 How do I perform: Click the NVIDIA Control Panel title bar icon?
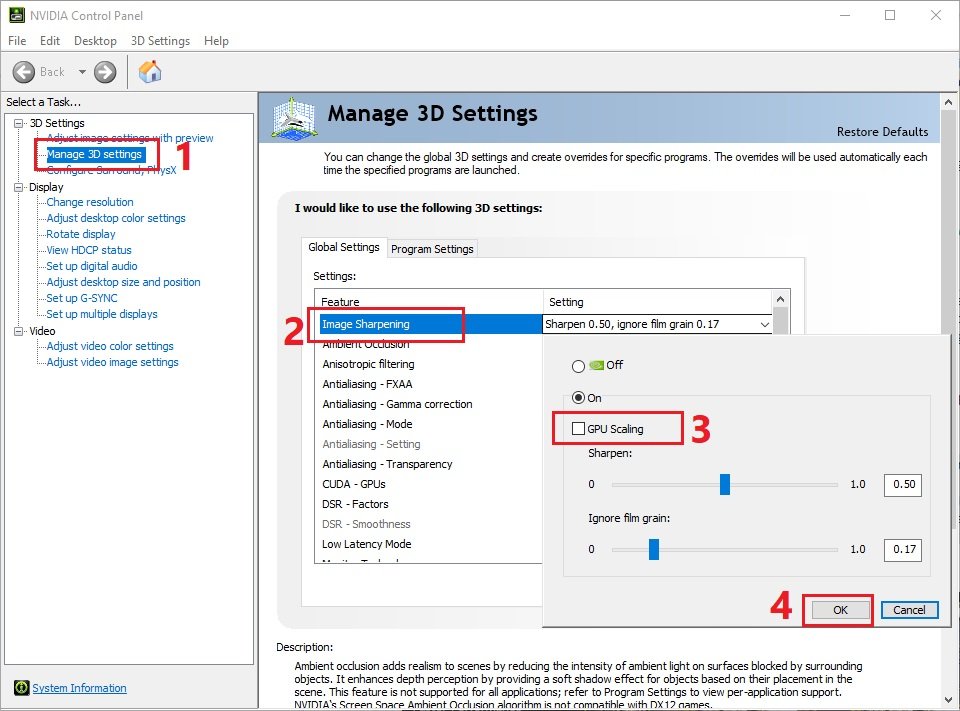(x=17, y=15)
